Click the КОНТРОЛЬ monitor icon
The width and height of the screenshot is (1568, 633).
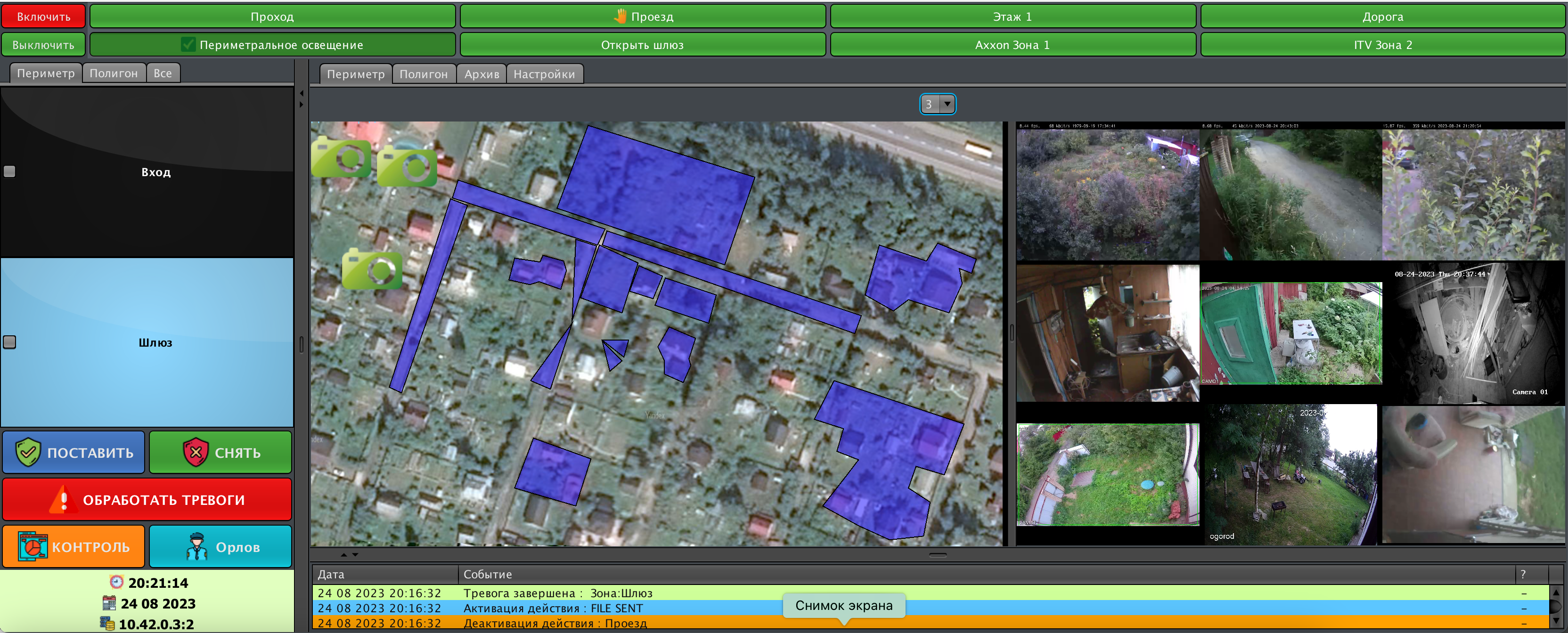coord(32,546)
